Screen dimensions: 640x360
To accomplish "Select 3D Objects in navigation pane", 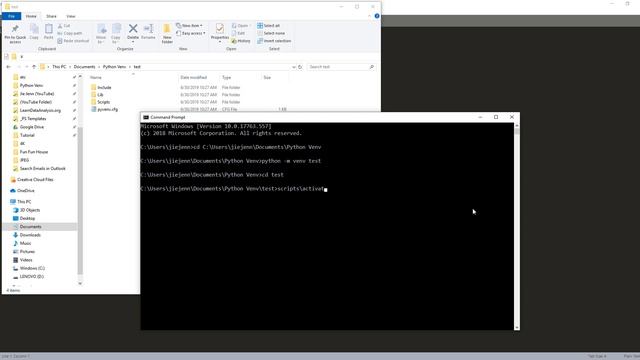I will (x=30, y=210).
